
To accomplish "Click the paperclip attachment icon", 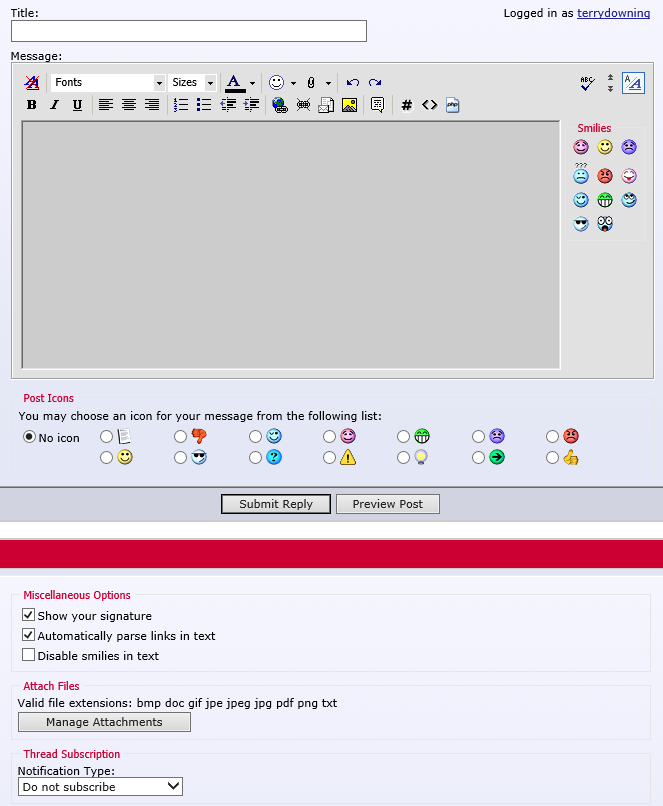I will (x=311, y=82).
